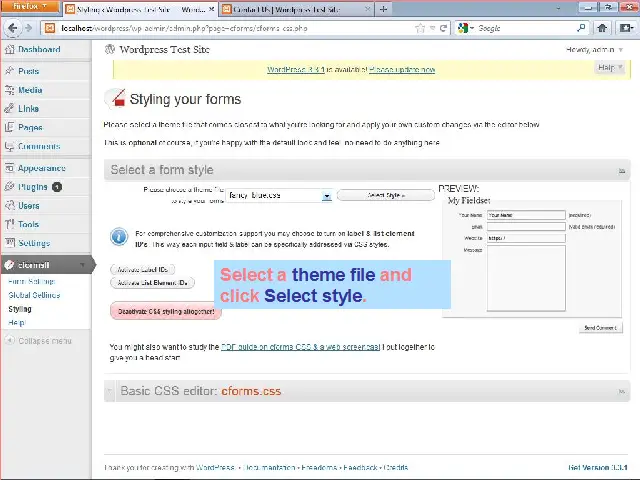Click the Settings icon in sidebar
The width and height of the screenshot is (640, 480).
9,243
